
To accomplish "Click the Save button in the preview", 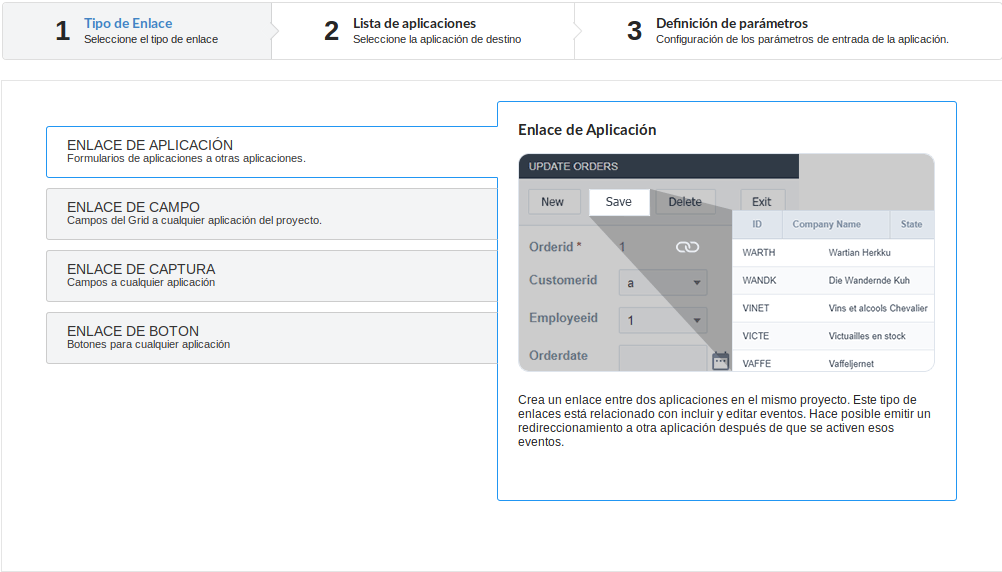I will pos(619,202).
